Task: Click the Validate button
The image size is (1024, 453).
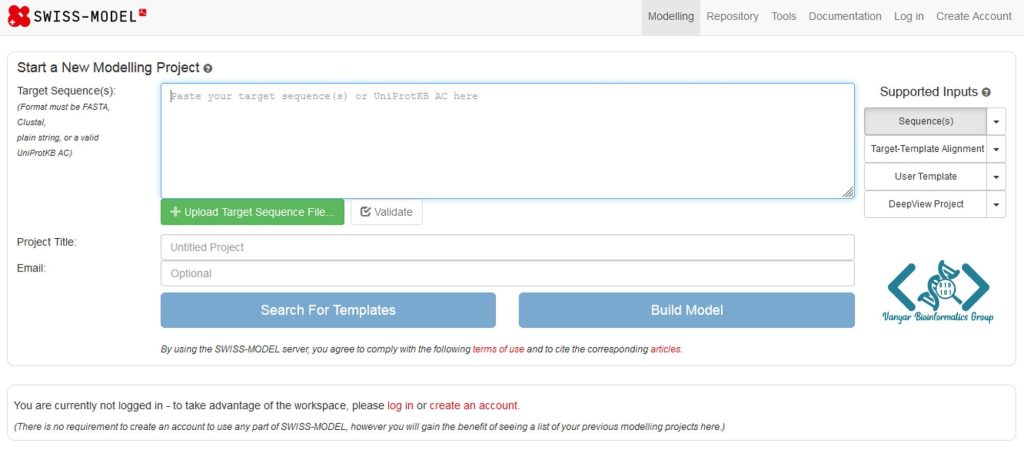Action: (x=387, y=212)
